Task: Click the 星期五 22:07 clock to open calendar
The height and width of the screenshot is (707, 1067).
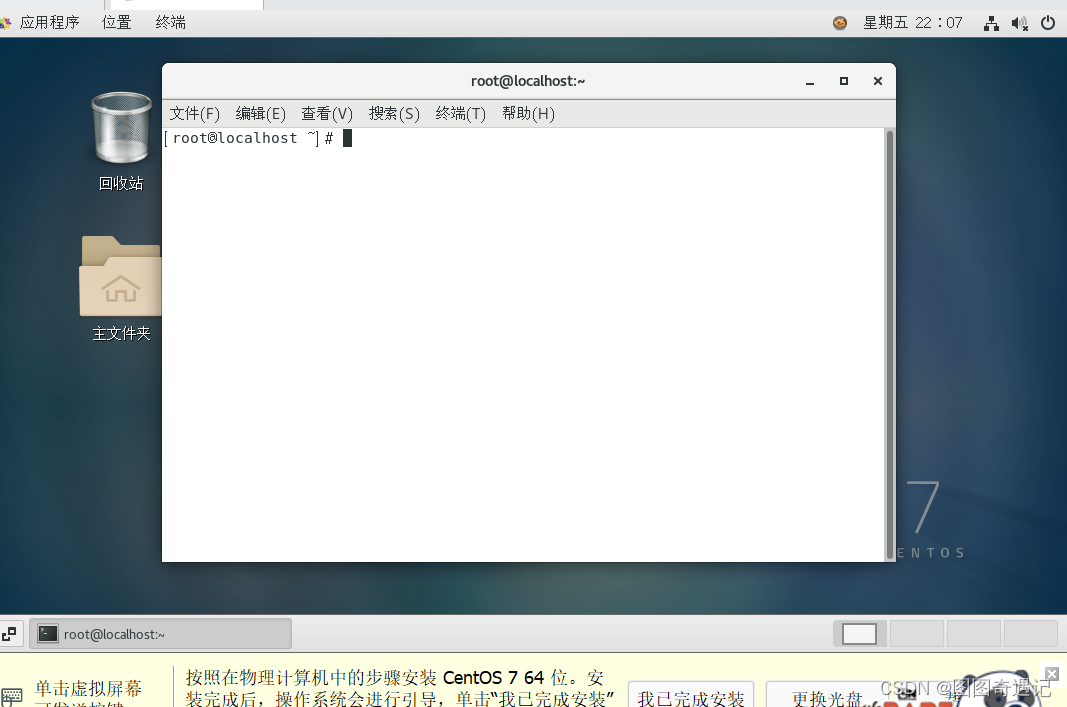Action: 913,21
